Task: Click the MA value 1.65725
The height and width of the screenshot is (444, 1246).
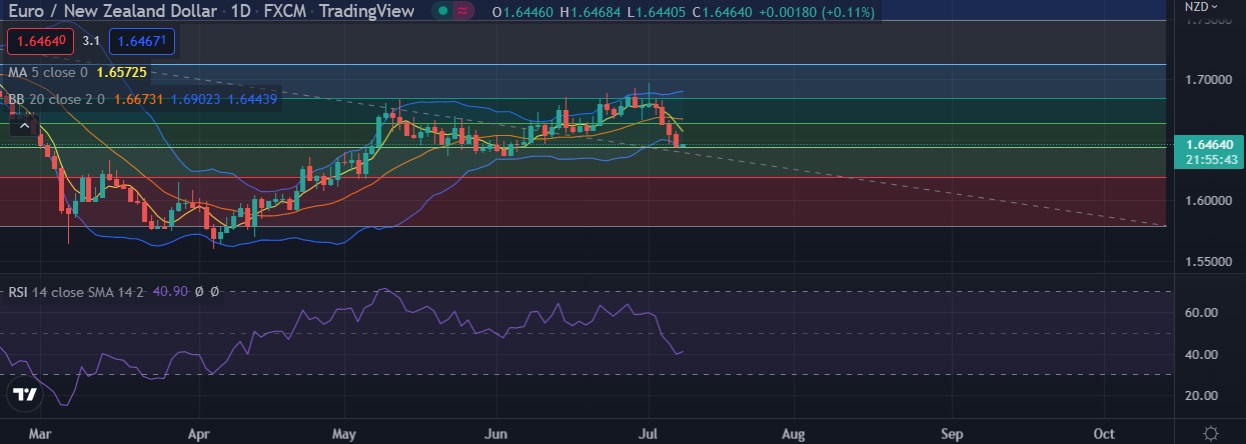Action: pyautogui.click(x=122, y=73)
